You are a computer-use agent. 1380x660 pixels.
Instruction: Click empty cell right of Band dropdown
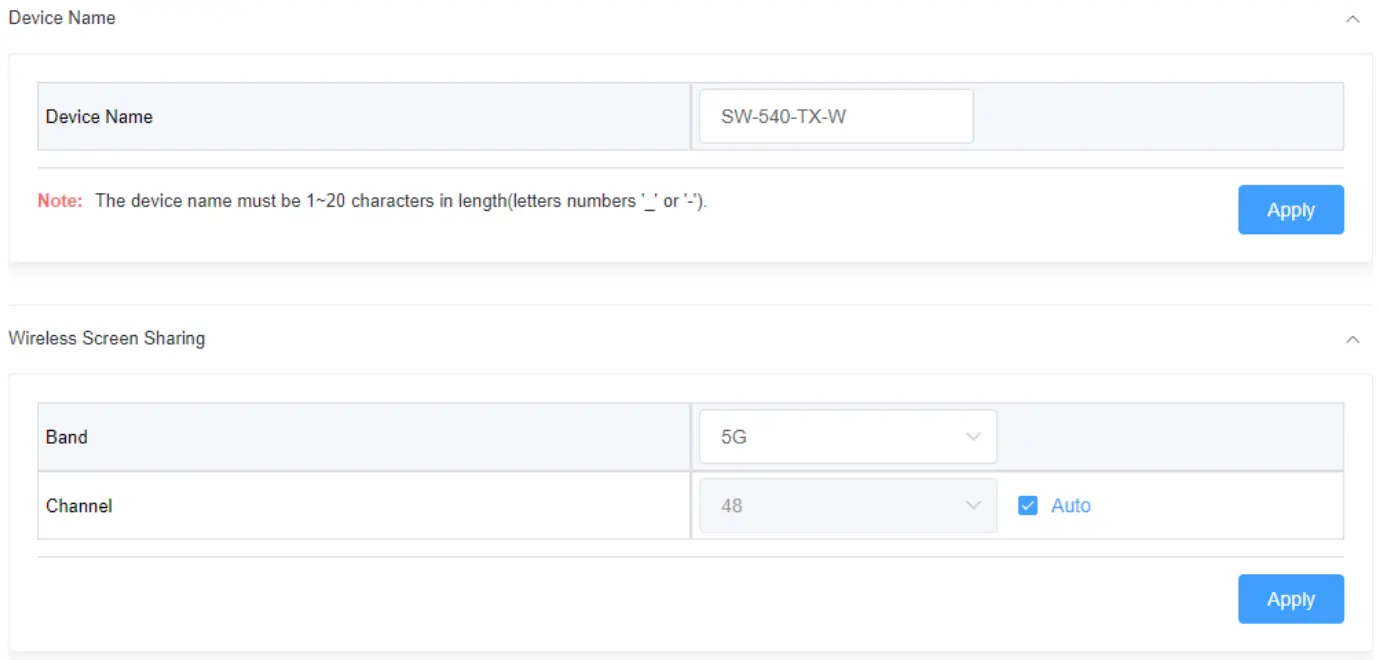click(x=1170, y=437)
